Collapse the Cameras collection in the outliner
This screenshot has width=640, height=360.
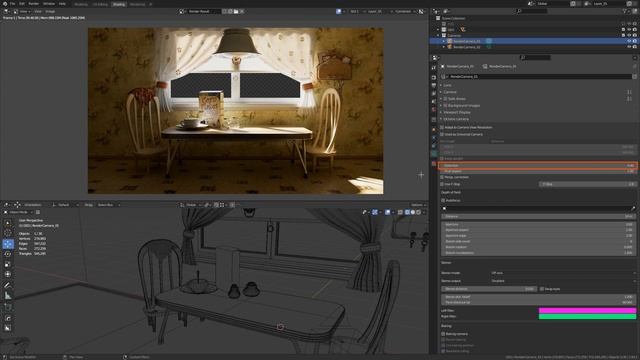(x=438, y=36)
